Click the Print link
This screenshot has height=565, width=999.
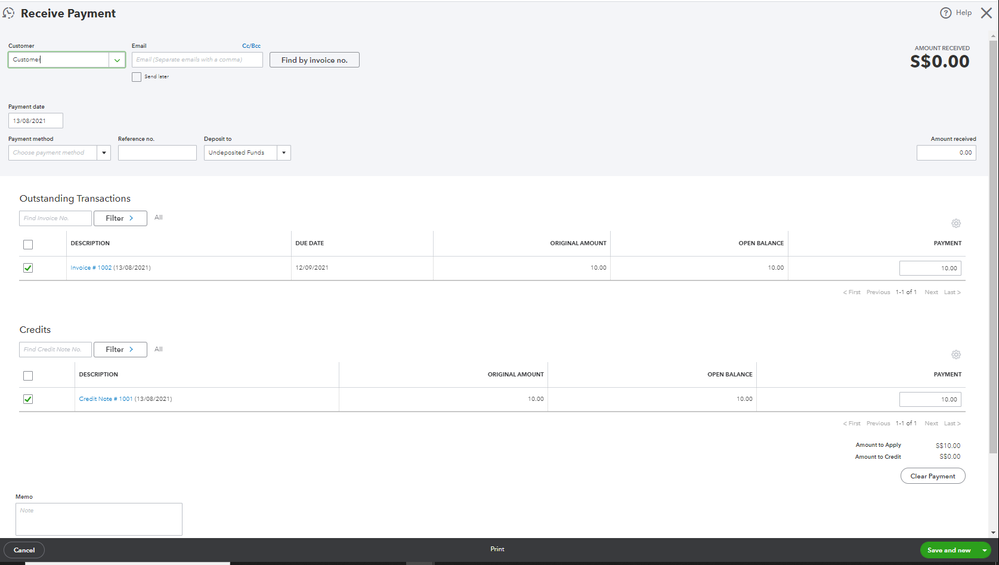(497, 549)
